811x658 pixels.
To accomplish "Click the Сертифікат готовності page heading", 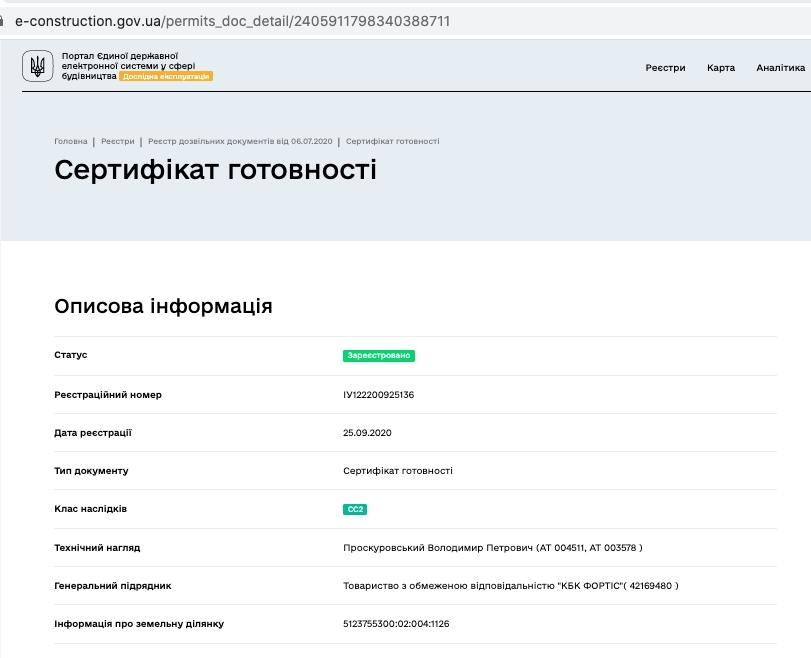I will coord(216,170).
